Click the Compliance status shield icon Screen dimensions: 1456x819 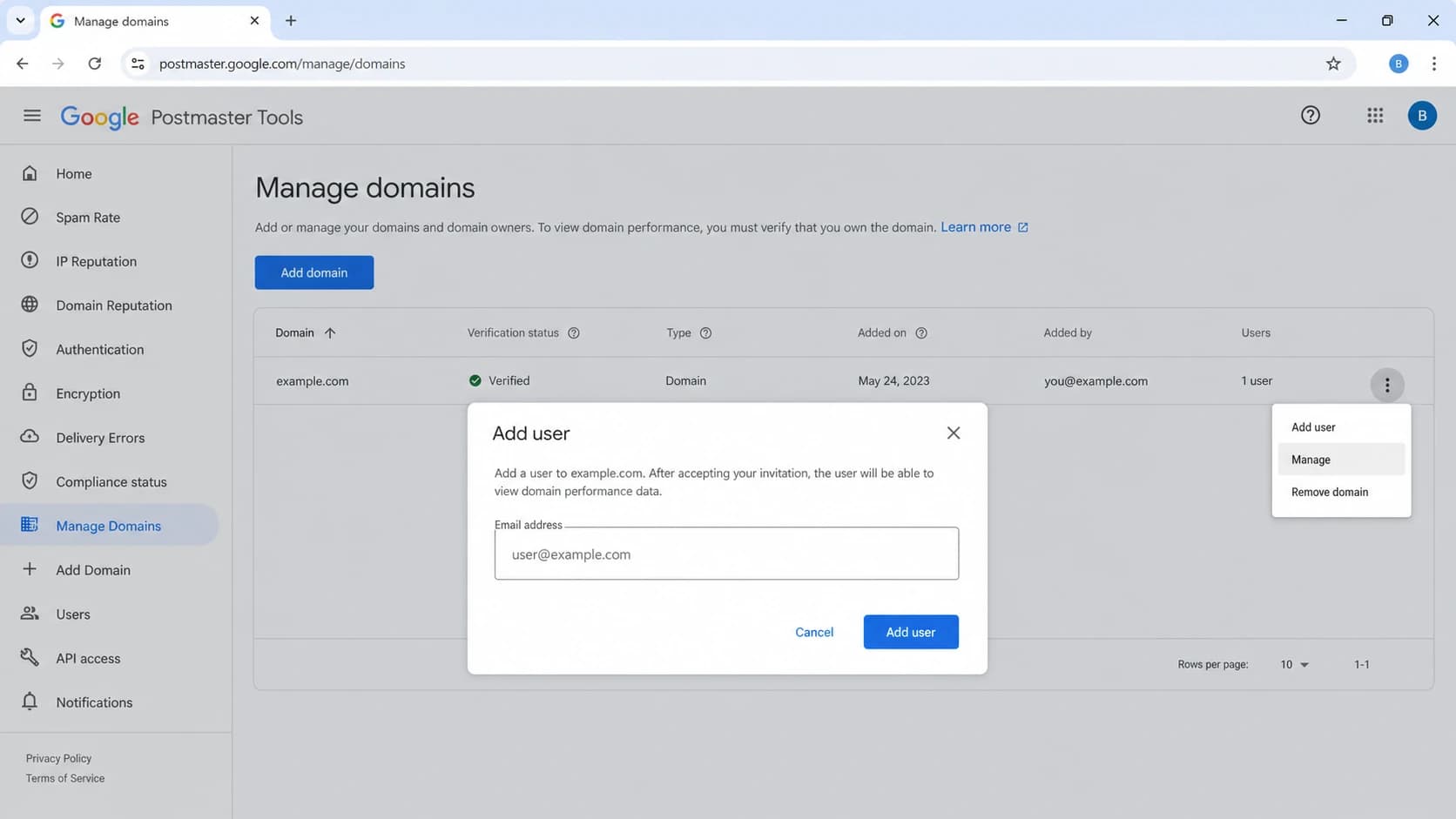(30, 481)
